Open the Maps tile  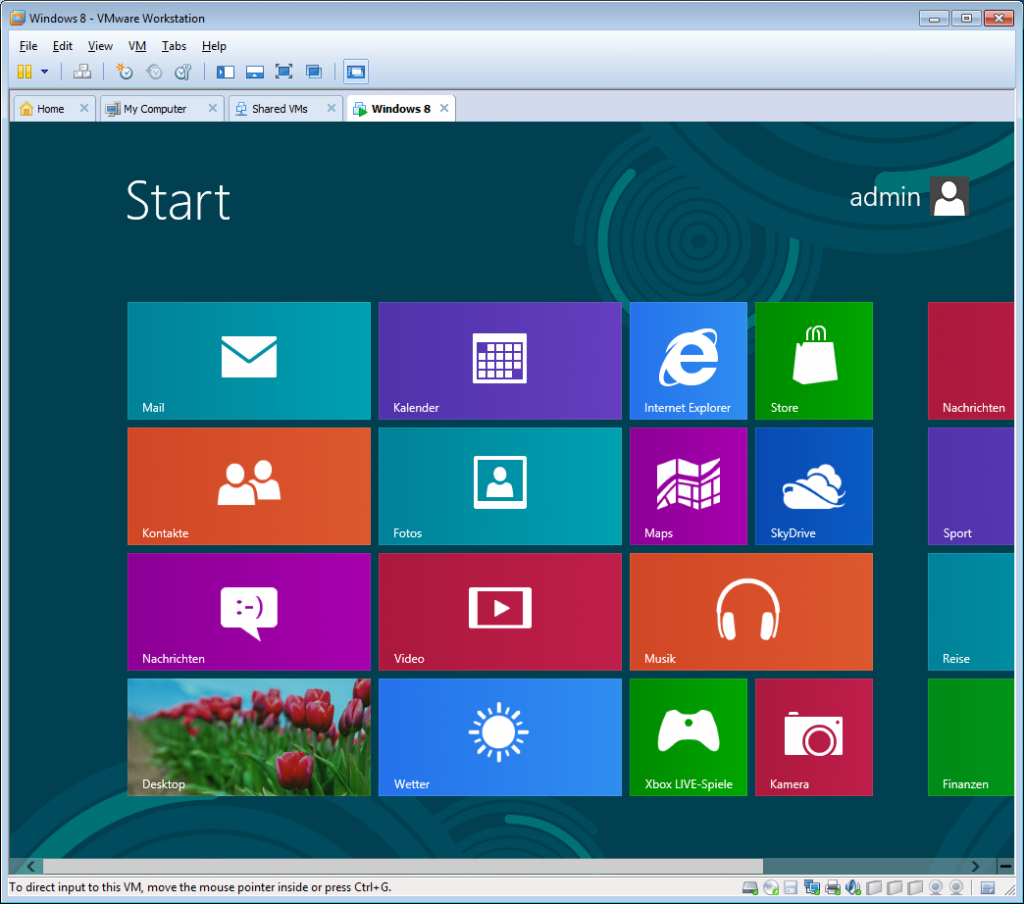[688, 486]
